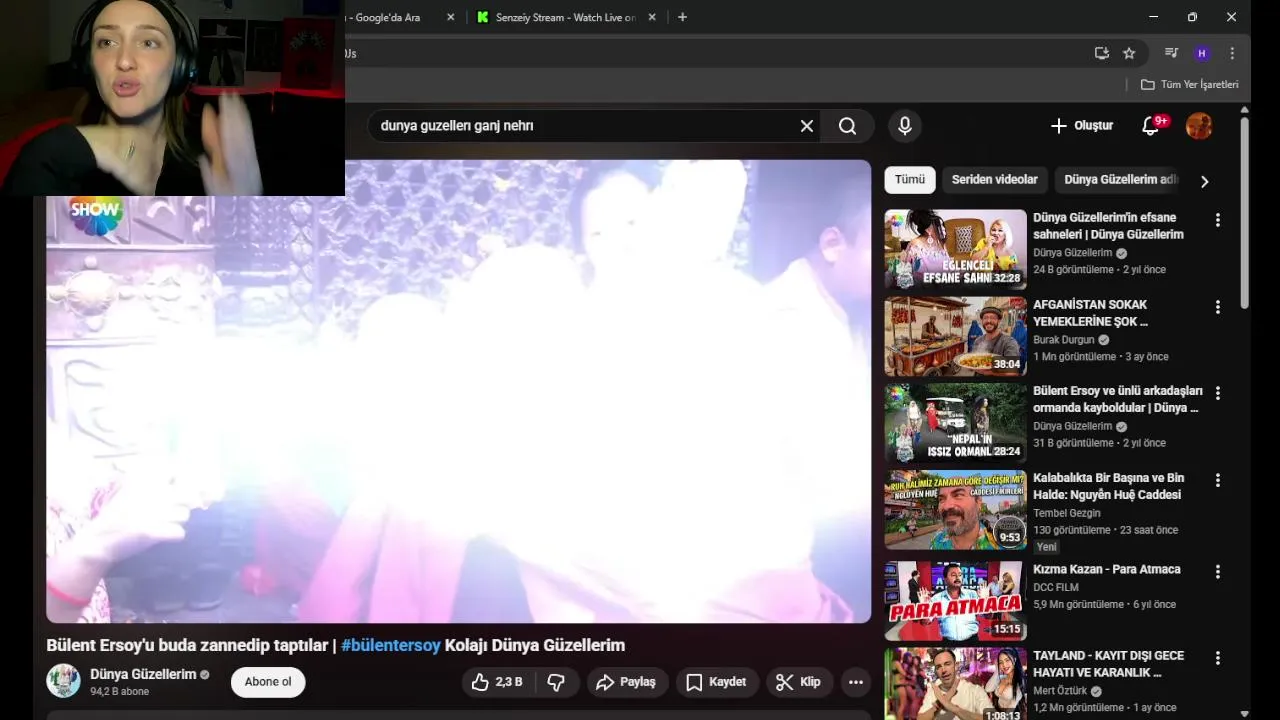Open Afganistan sokak yemekleri thumbnail
Viewport: 1280px width, 720px height.
point(955,337)
